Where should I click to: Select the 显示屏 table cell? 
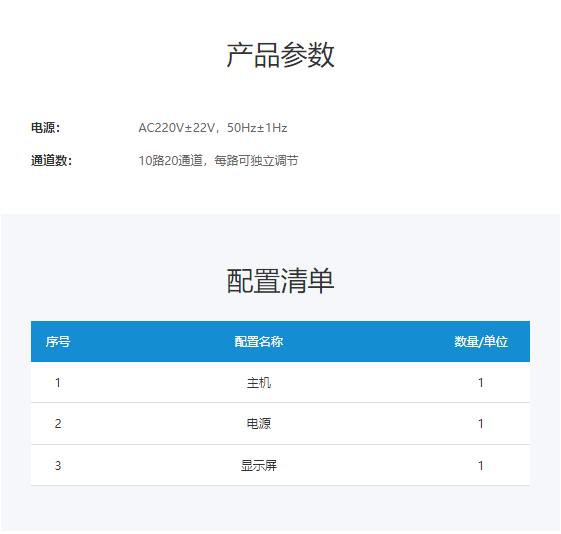(x=259, y=466)
